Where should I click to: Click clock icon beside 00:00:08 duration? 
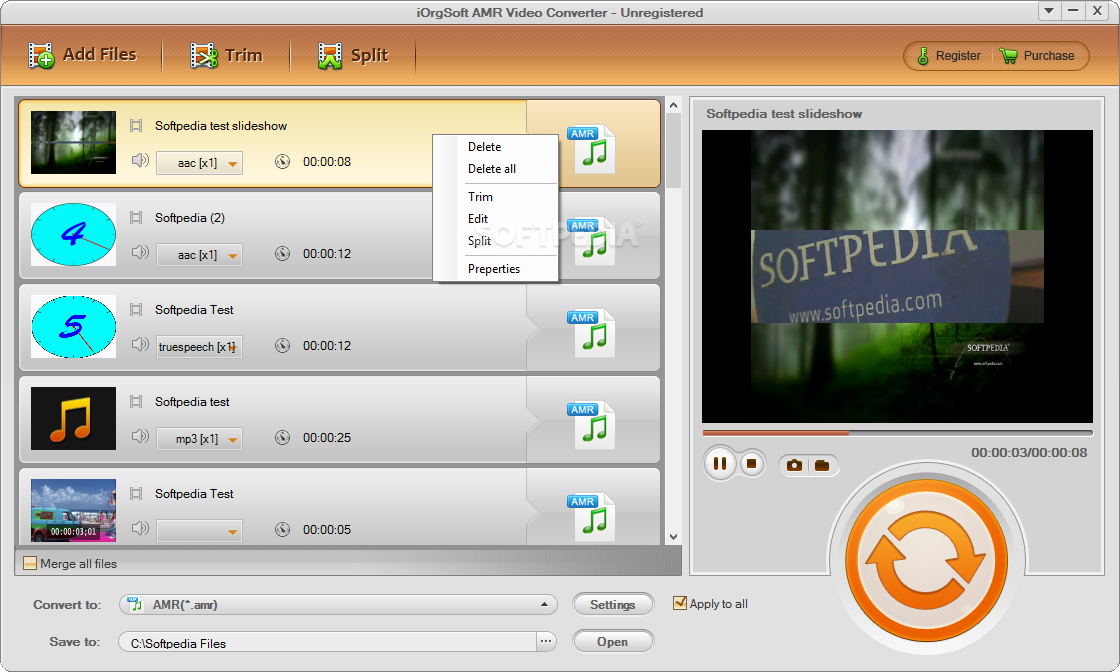click(283, 162)
